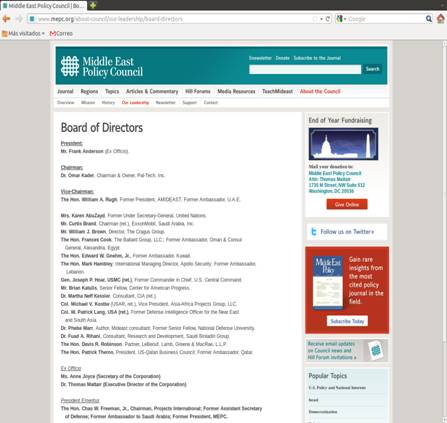Open the Articles & Commentary menu
The height and width of the screenshot is (423, 447).
(152, 91)
